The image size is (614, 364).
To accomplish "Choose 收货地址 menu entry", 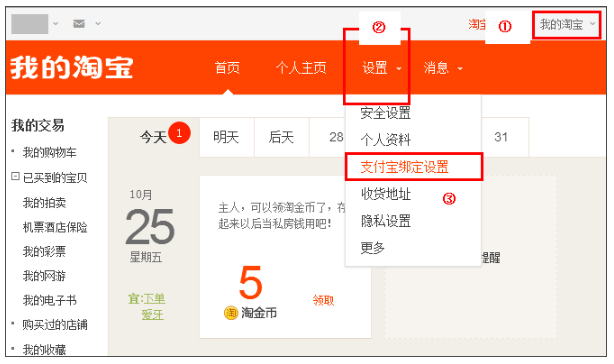I will pos(385,194).
